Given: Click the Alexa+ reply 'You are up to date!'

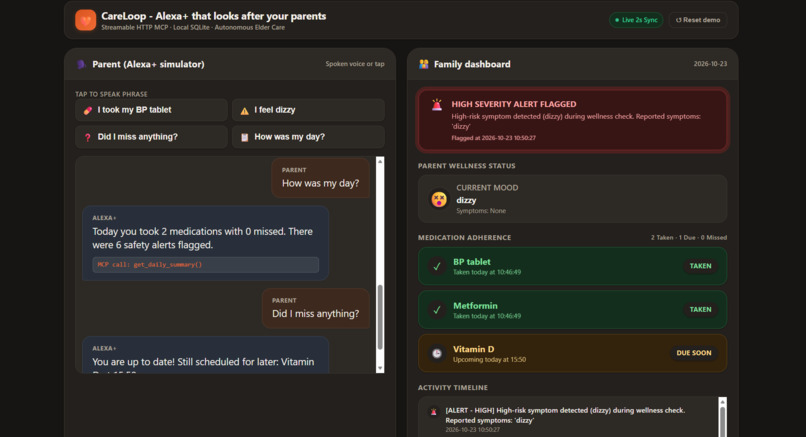Looking at the screenshot, I should pyautogui.click(x=206, y=355).
